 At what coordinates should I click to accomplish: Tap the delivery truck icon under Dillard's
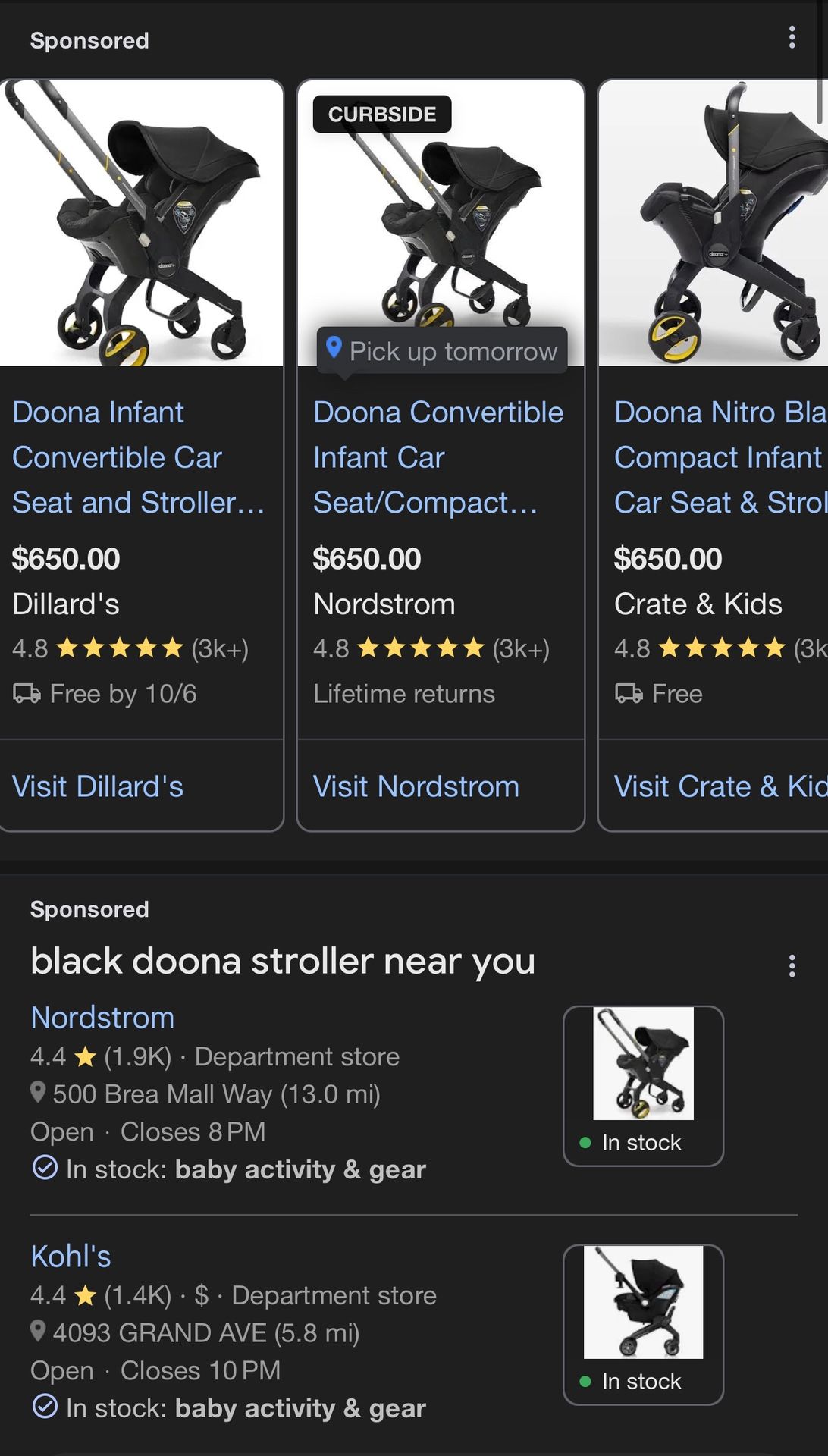pyautogui.click(x=27, y=693)
